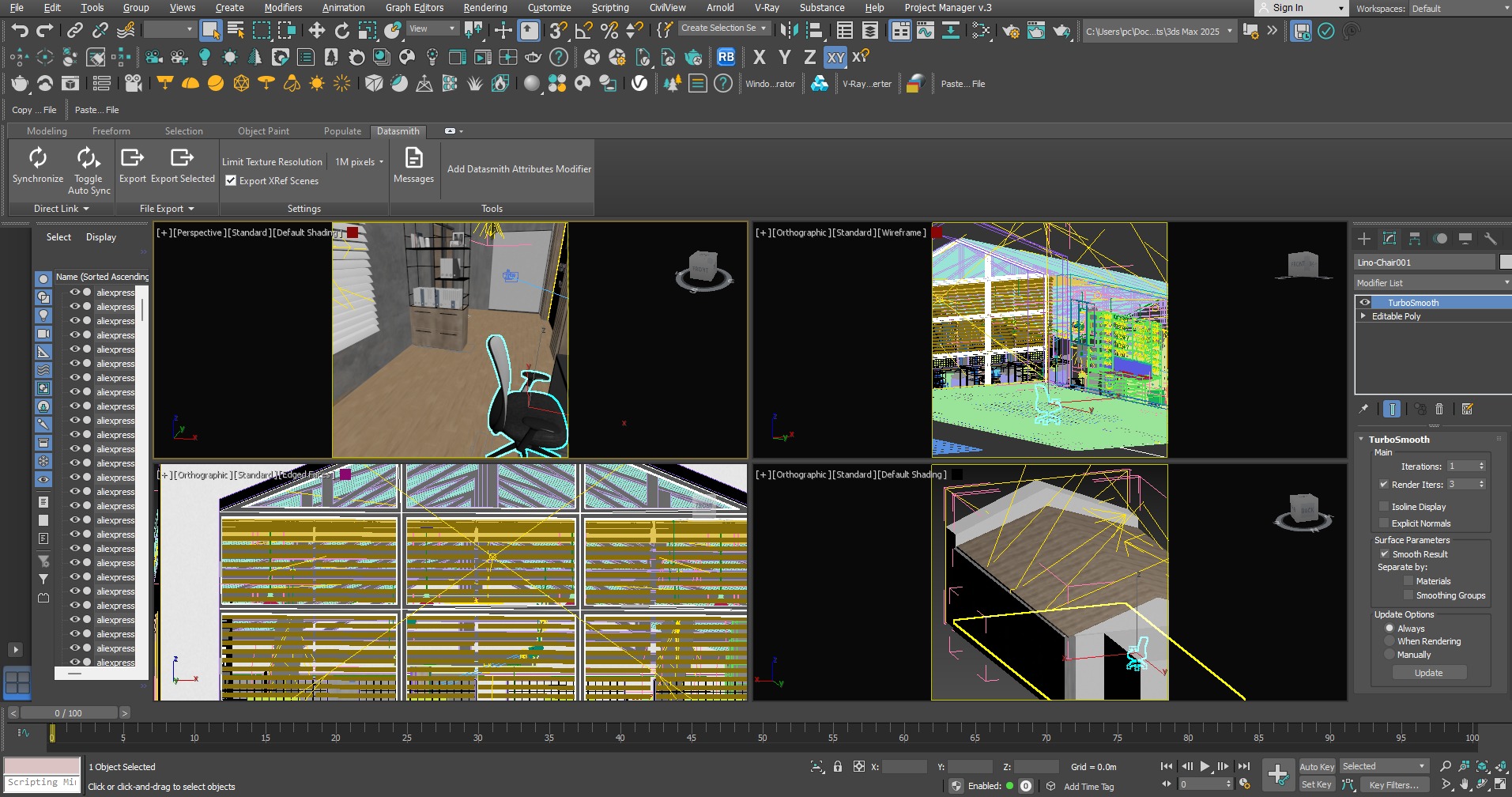This screenshot has width=1512, height=797.
Task: Click the Auto Key button
Action: (1317, 766)
